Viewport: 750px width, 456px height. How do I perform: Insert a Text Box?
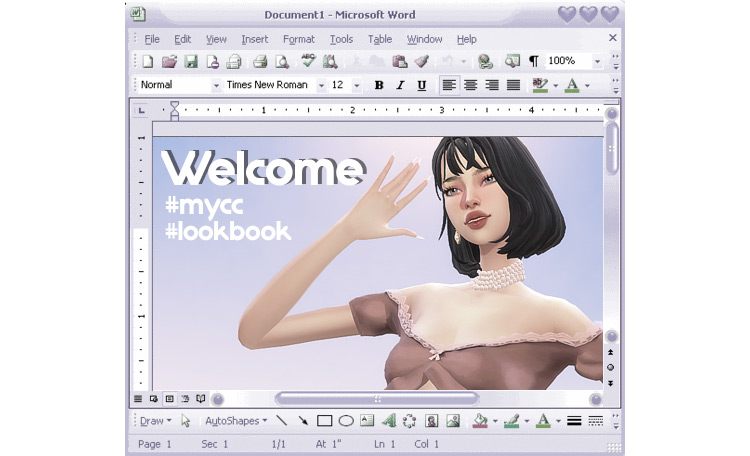[x=367, y=421]
